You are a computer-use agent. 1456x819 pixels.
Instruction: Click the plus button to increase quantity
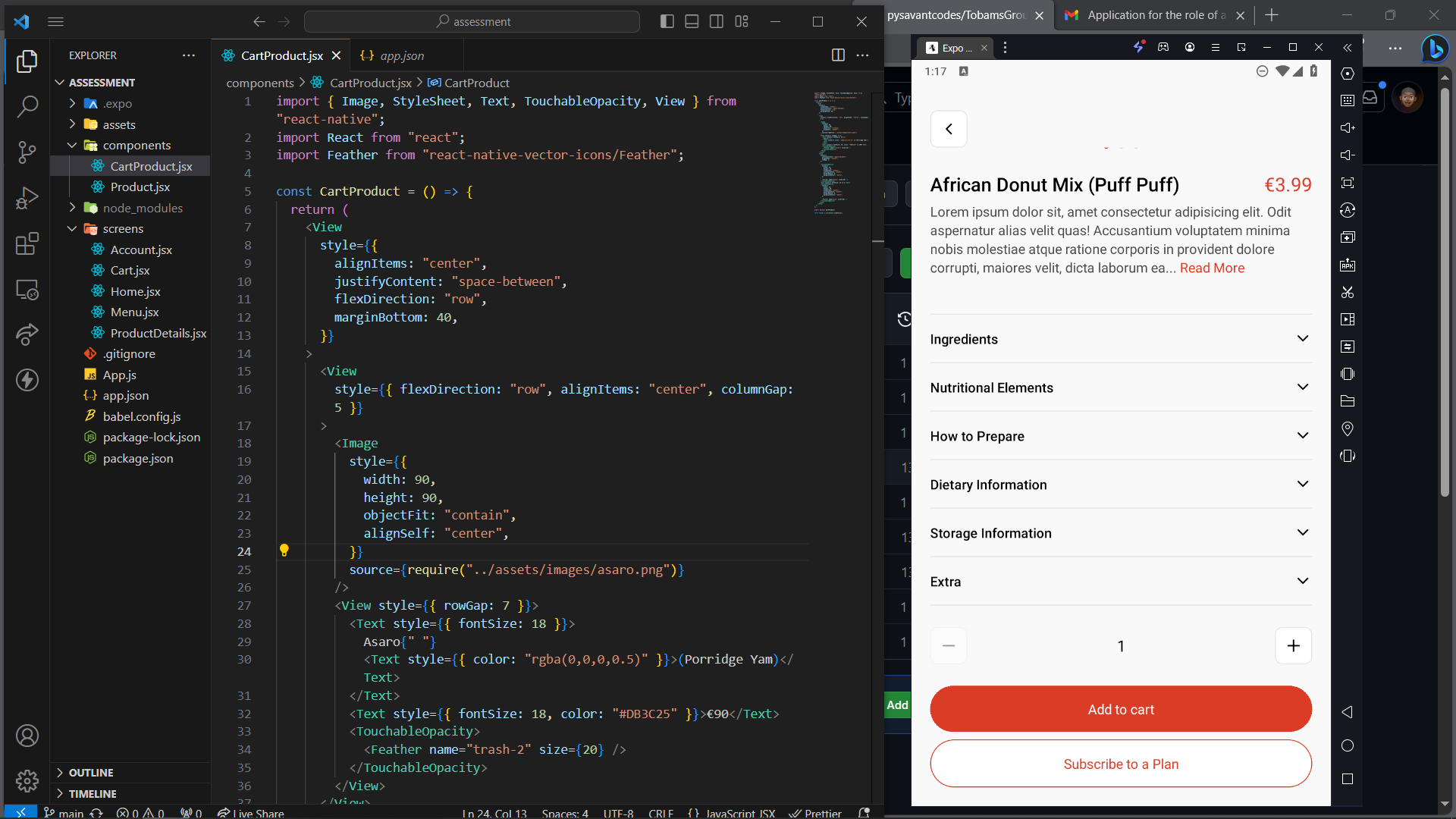coord(1293,645)
